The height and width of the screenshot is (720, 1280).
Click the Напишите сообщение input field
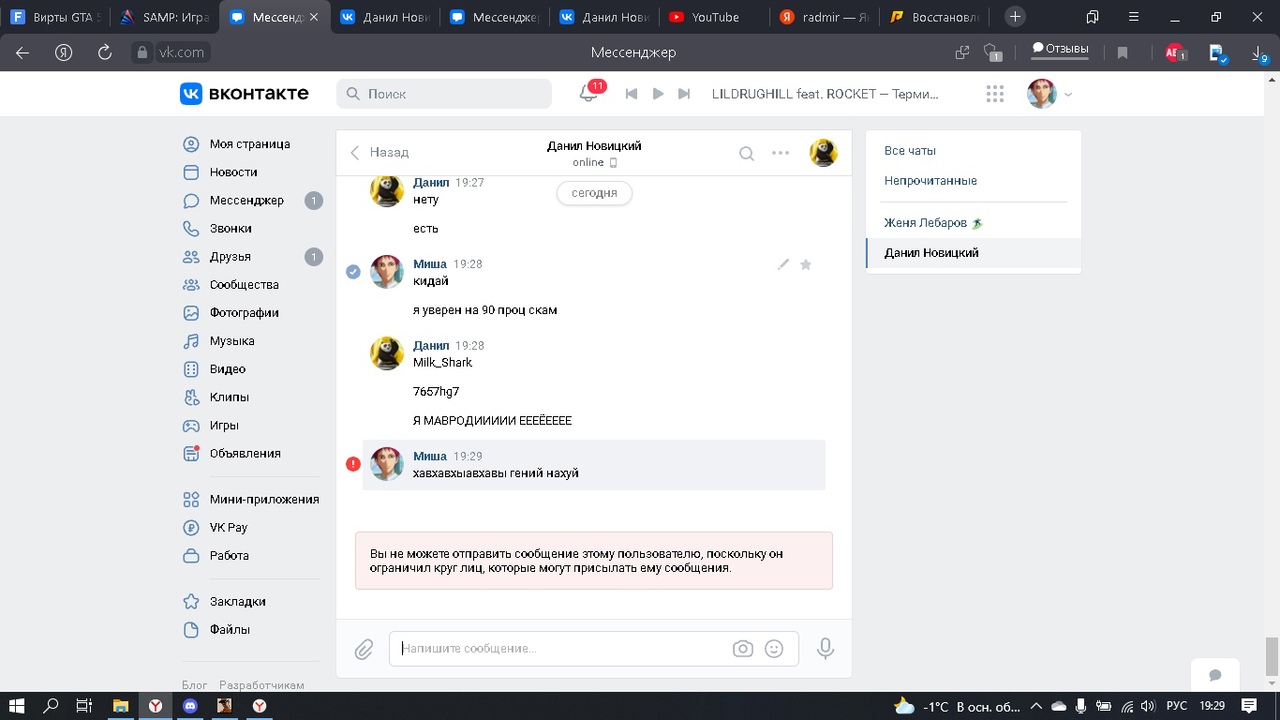pos(560,649)
